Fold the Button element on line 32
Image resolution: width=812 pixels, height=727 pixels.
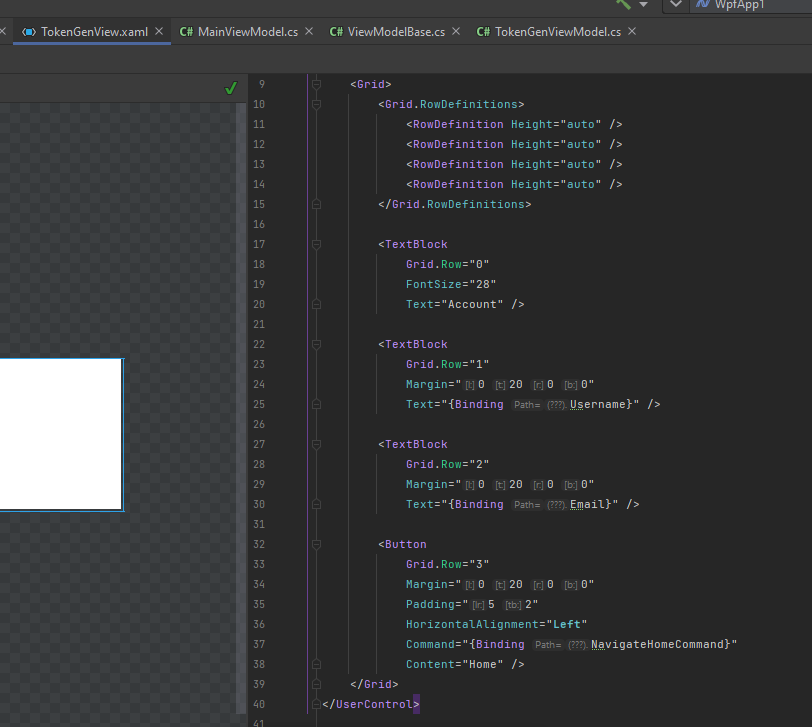316,544
